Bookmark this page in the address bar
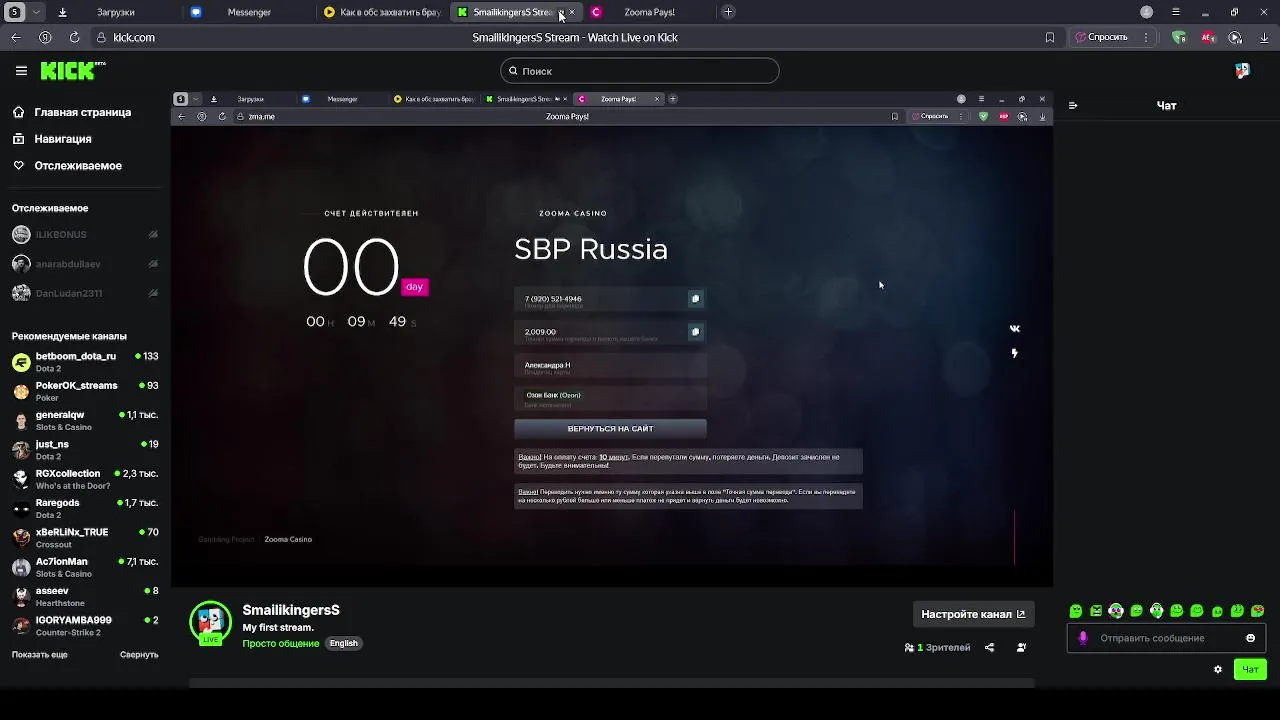This screenshot has width=1280, height=720. (x=1049, y=37)
